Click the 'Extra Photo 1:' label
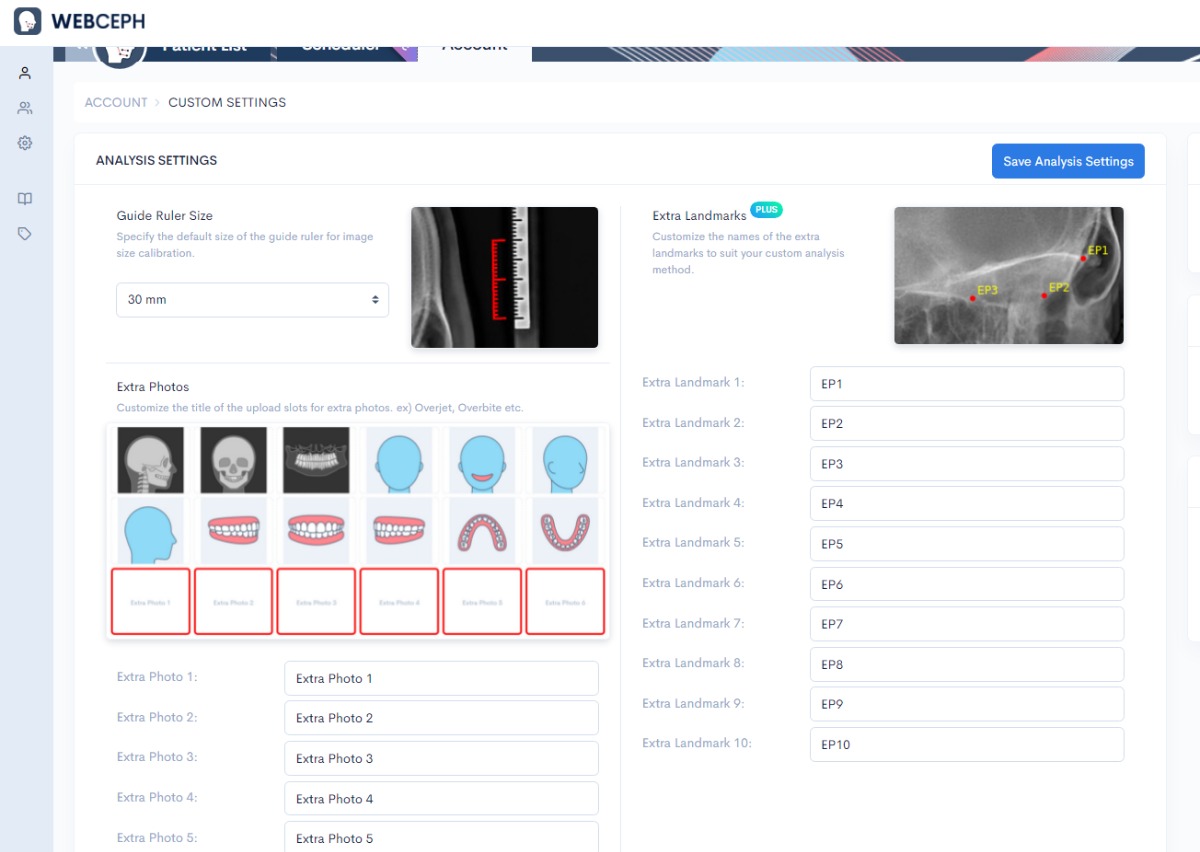This screenshot has width=1200, height=852. click(157, 677)
